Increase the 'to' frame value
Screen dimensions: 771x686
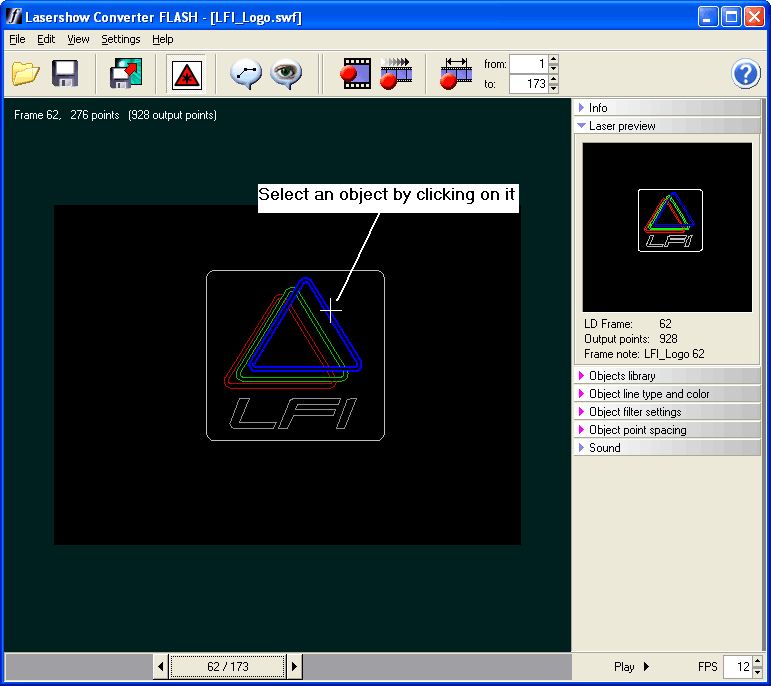(x=554, y=79)
